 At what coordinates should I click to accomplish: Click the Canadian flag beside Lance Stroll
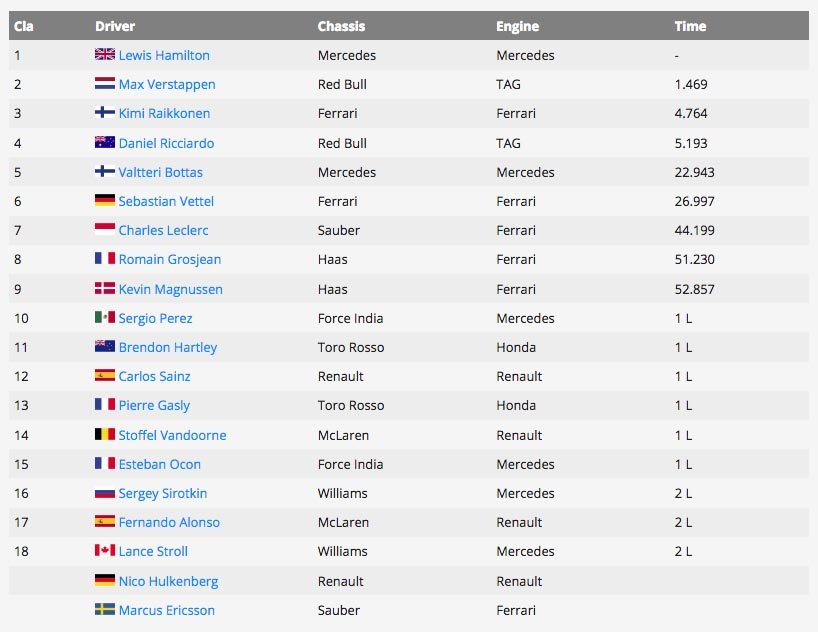pos(105,550)
